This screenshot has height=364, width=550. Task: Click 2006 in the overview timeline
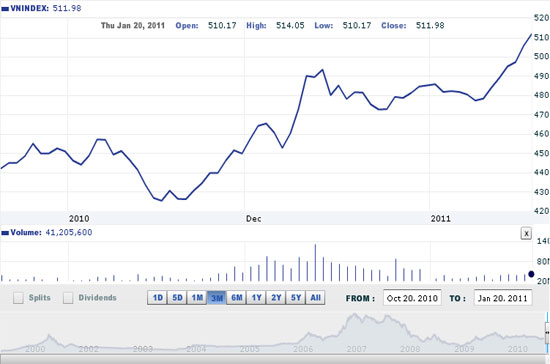[x=303, y=349]
